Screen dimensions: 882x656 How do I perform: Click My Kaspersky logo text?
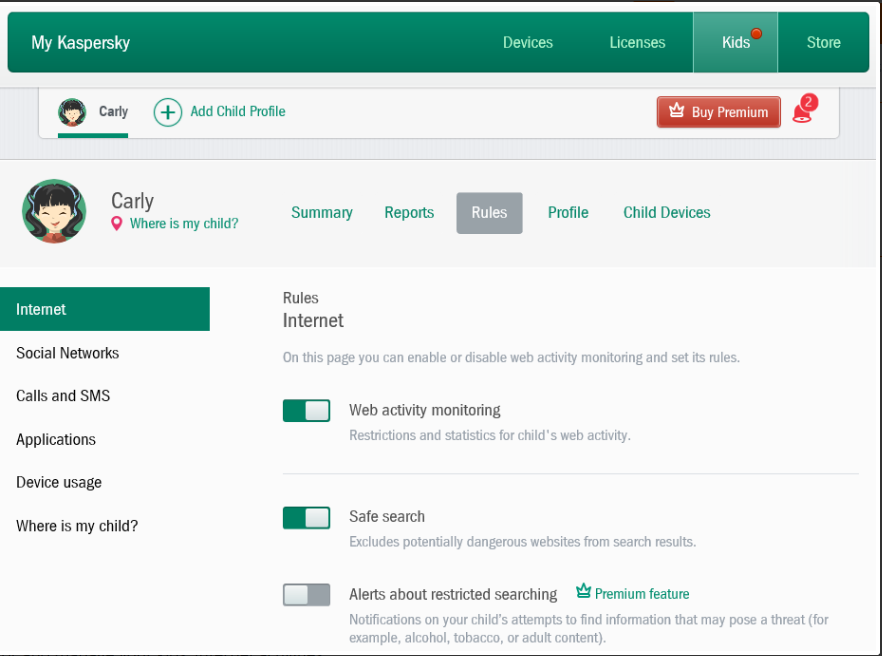[x=80, y=43]
